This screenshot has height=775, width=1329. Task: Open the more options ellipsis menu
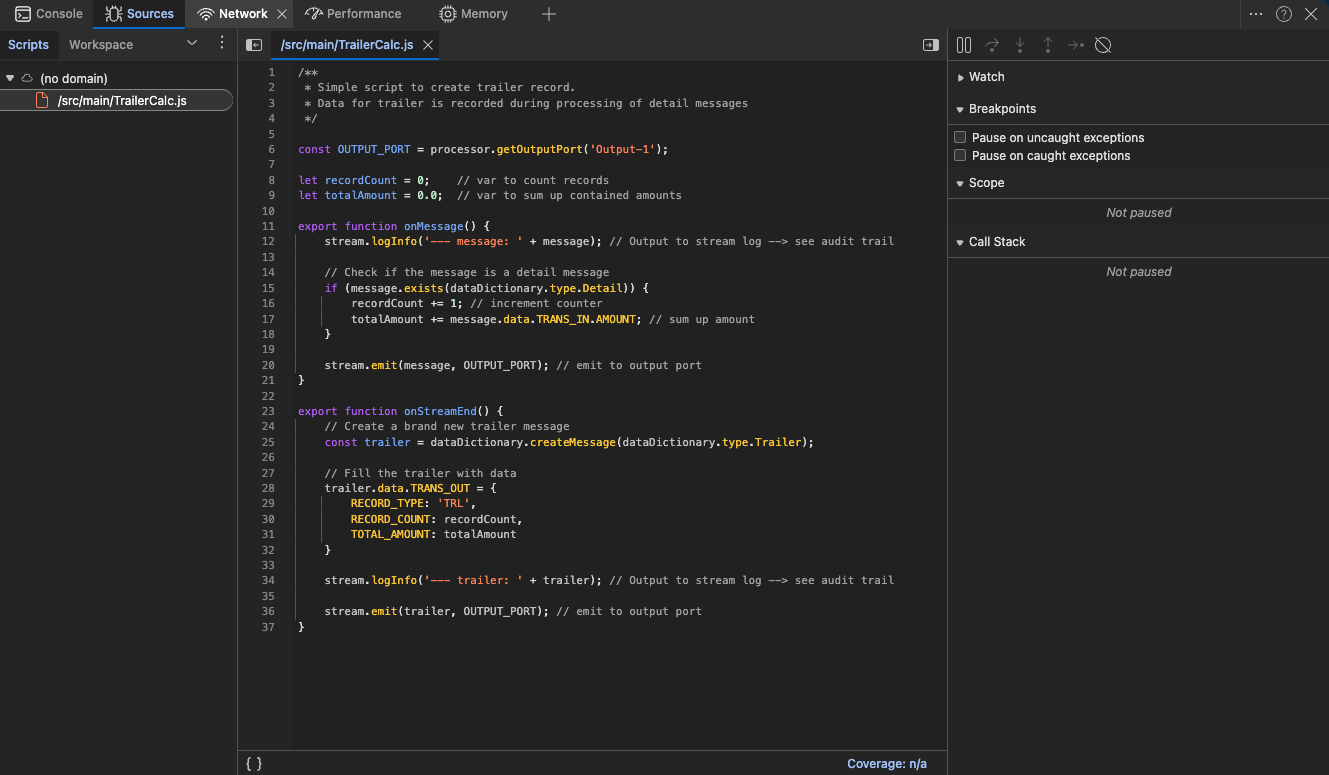(1256, 14)
